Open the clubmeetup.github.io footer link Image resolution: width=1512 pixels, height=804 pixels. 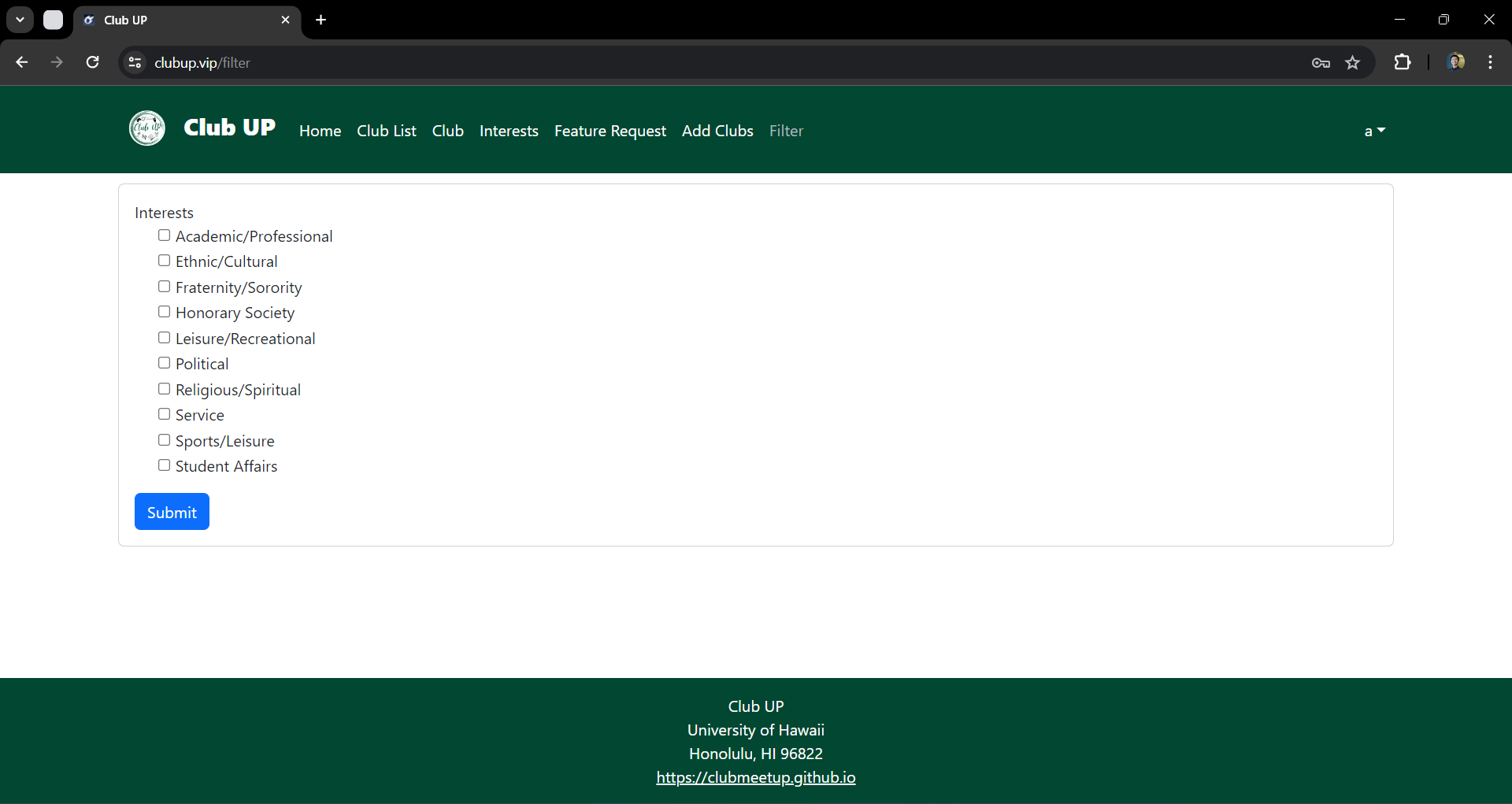[755, 777]
